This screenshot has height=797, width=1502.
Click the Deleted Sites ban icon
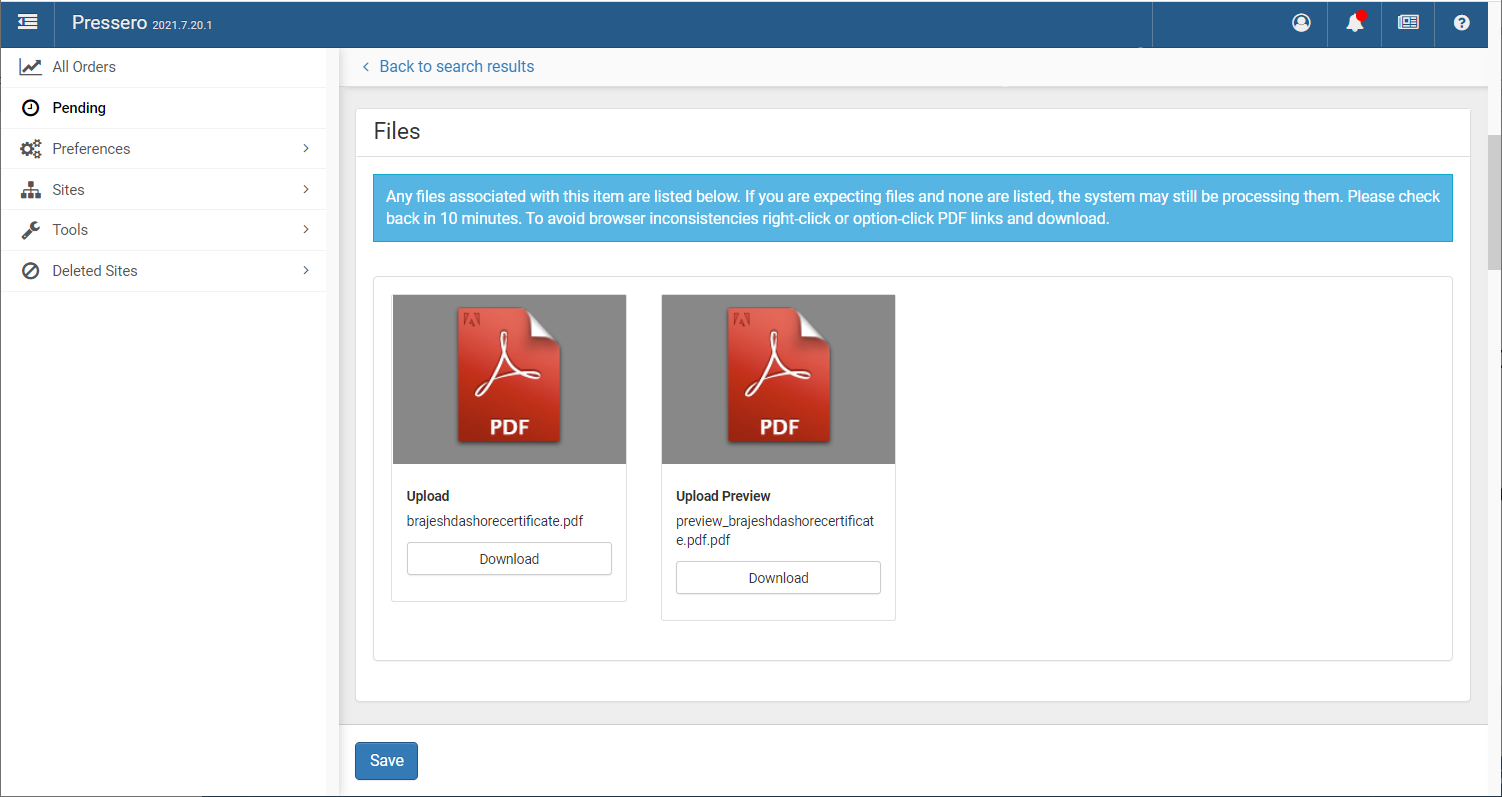[x=31, y=271]
